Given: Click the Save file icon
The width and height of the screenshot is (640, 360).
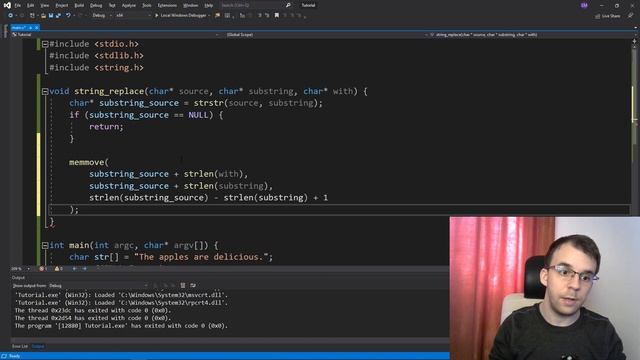Looking at the screenshot, I should pyautogui.click(x=51, y=16).
